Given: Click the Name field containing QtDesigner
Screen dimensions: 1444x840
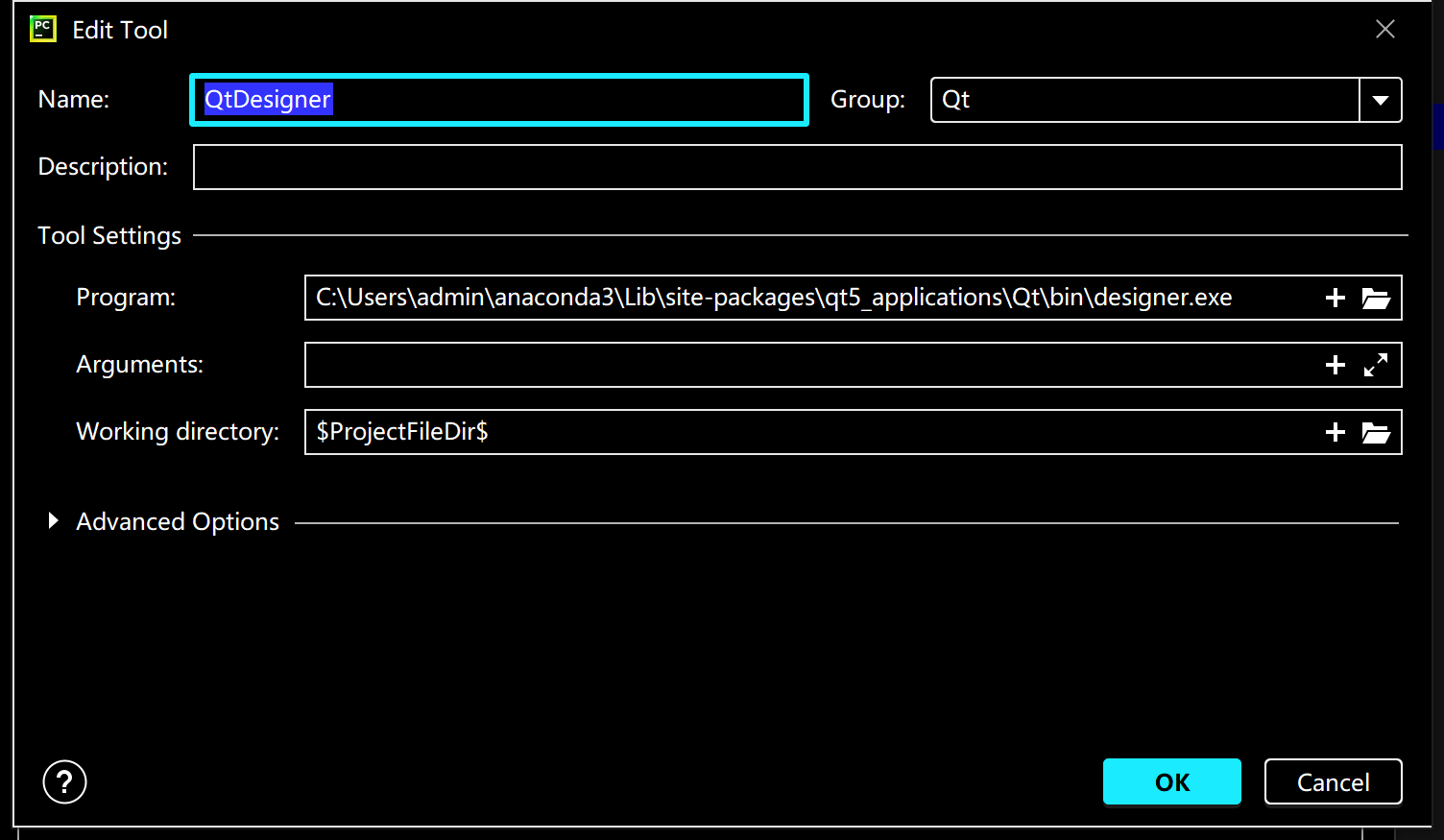Looking at the screenshot, I should pos(498,99).
